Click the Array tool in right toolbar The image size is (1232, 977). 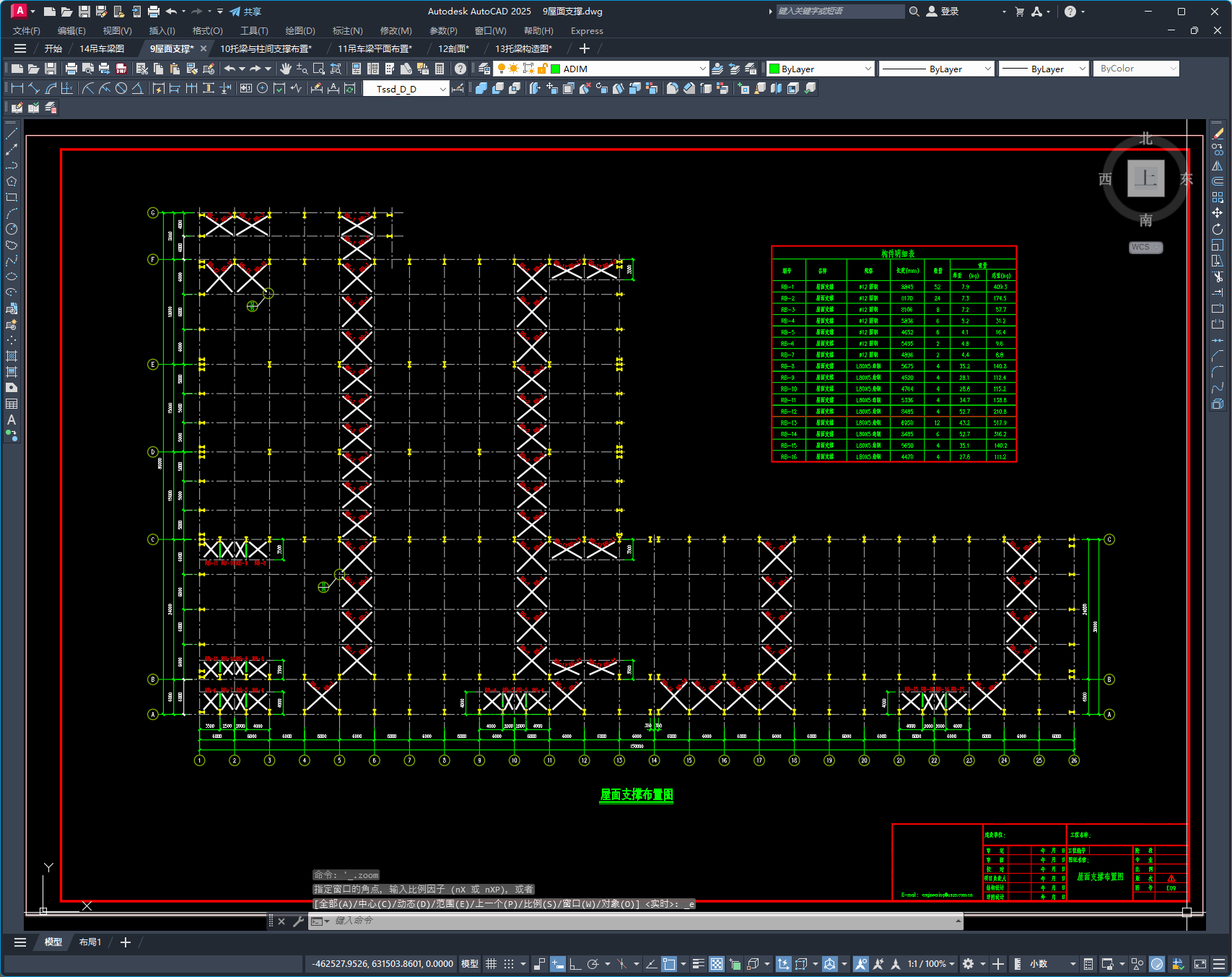pyautogui.click(x=1218, y=197)
